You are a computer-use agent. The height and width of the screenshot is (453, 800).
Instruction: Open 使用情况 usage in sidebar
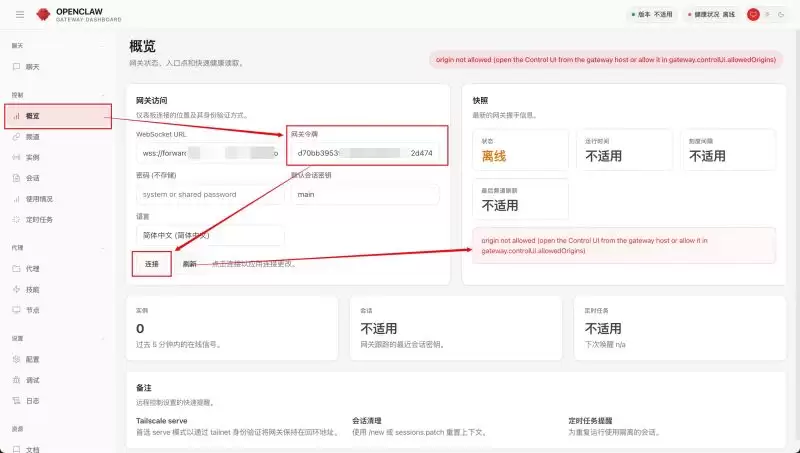tap(58, 199)
